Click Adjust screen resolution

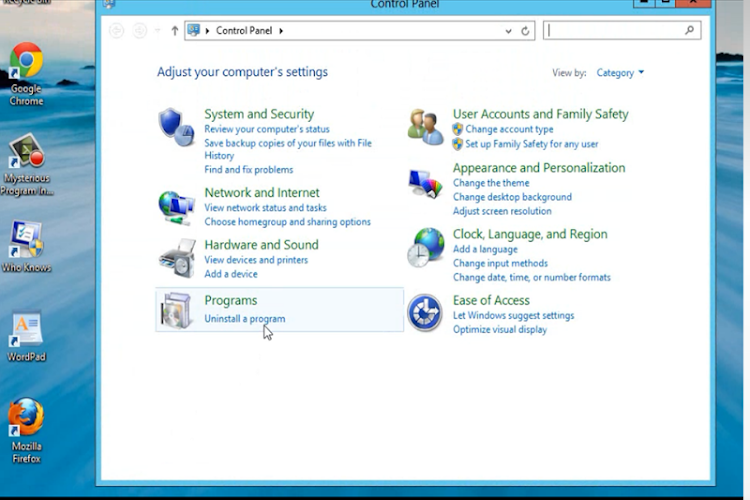pos(502,211)
